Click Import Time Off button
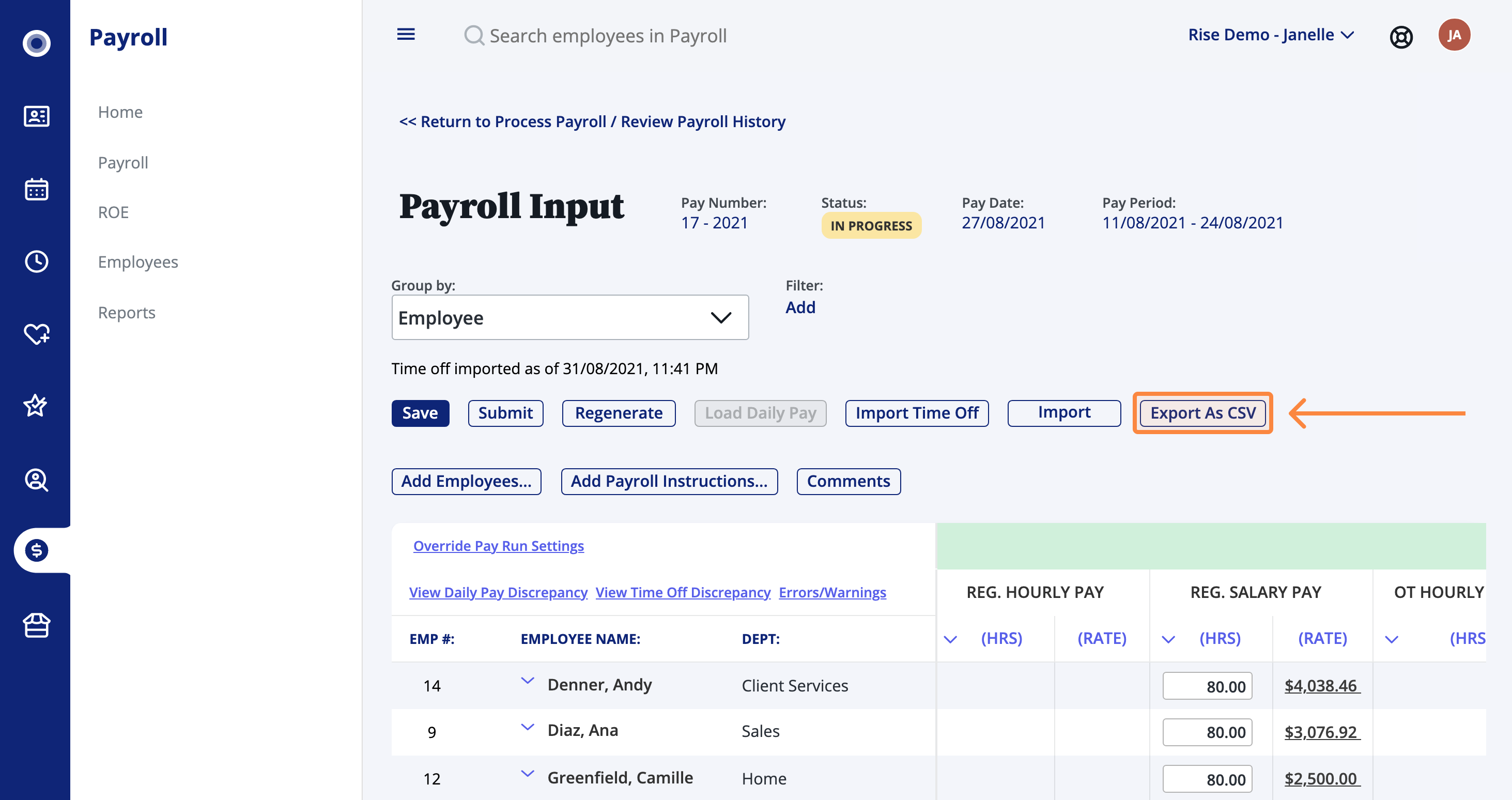1512x800 pixels. click(916, 412)
